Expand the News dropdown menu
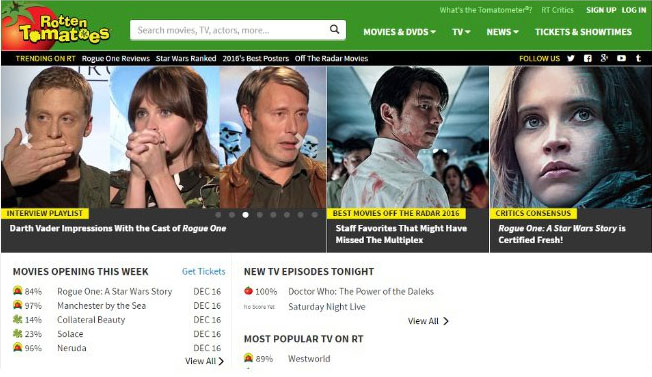The image size is (652, 377). point(502,32)
